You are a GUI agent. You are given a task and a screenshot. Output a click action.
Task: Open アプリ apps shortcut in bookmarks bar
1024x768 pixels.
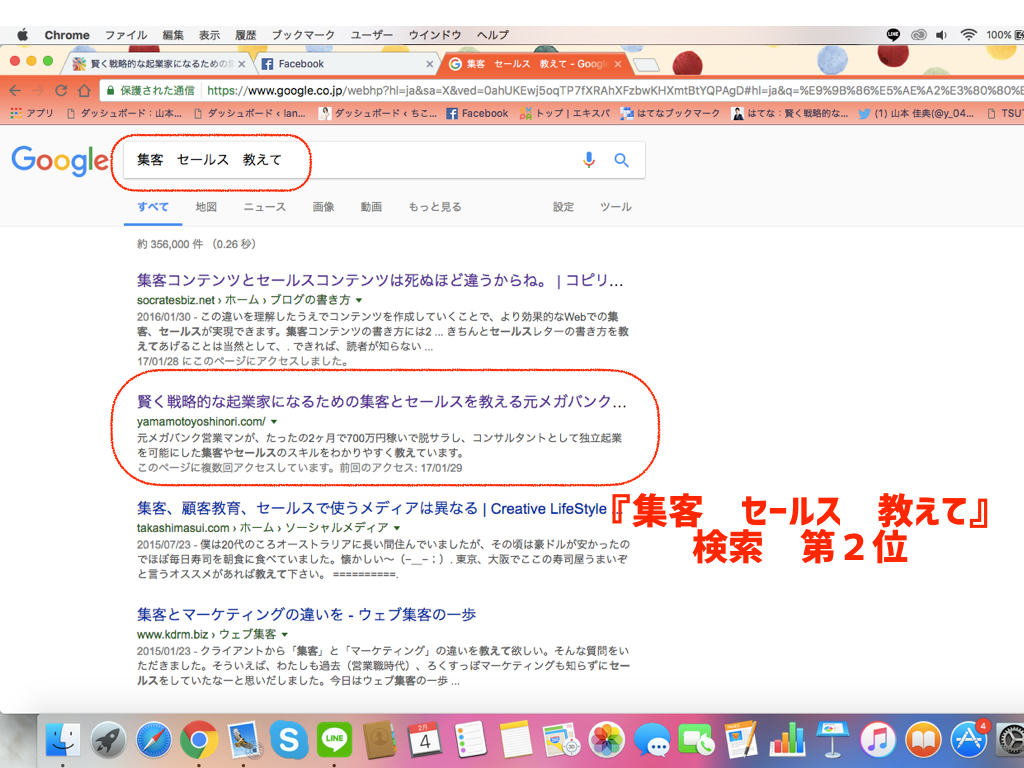pos(32,114)
